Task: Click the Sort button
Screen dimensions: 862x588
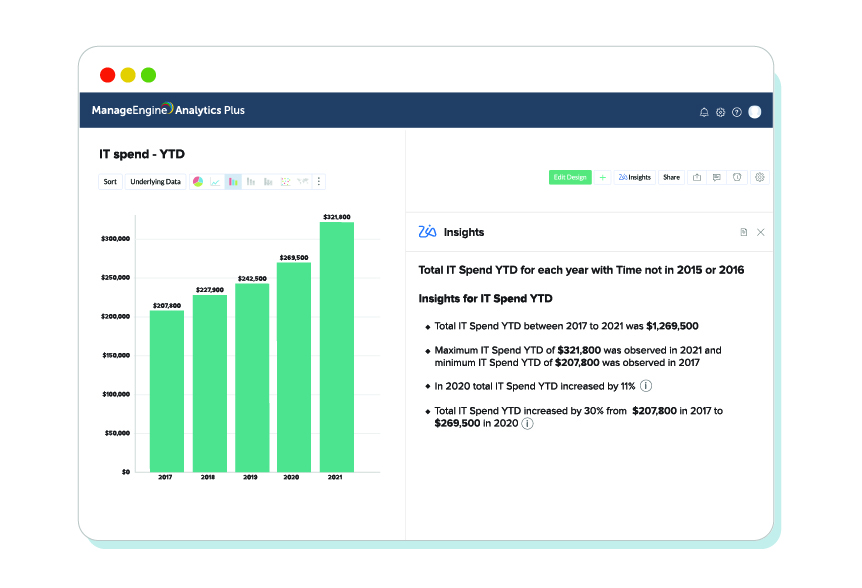Action: coord(110,181)
